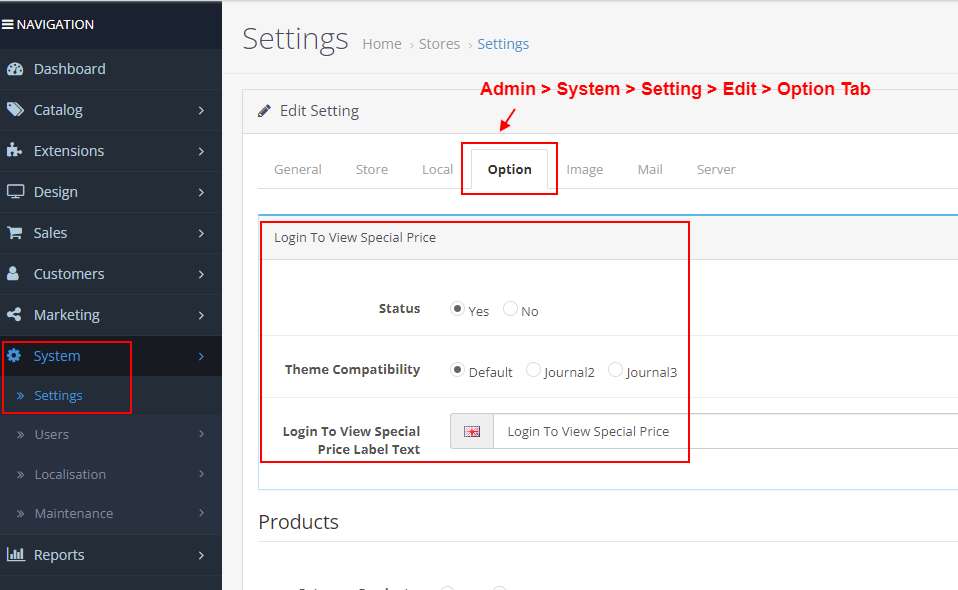
Task: Expand the System sidebar menu
Action: [55, 355]
